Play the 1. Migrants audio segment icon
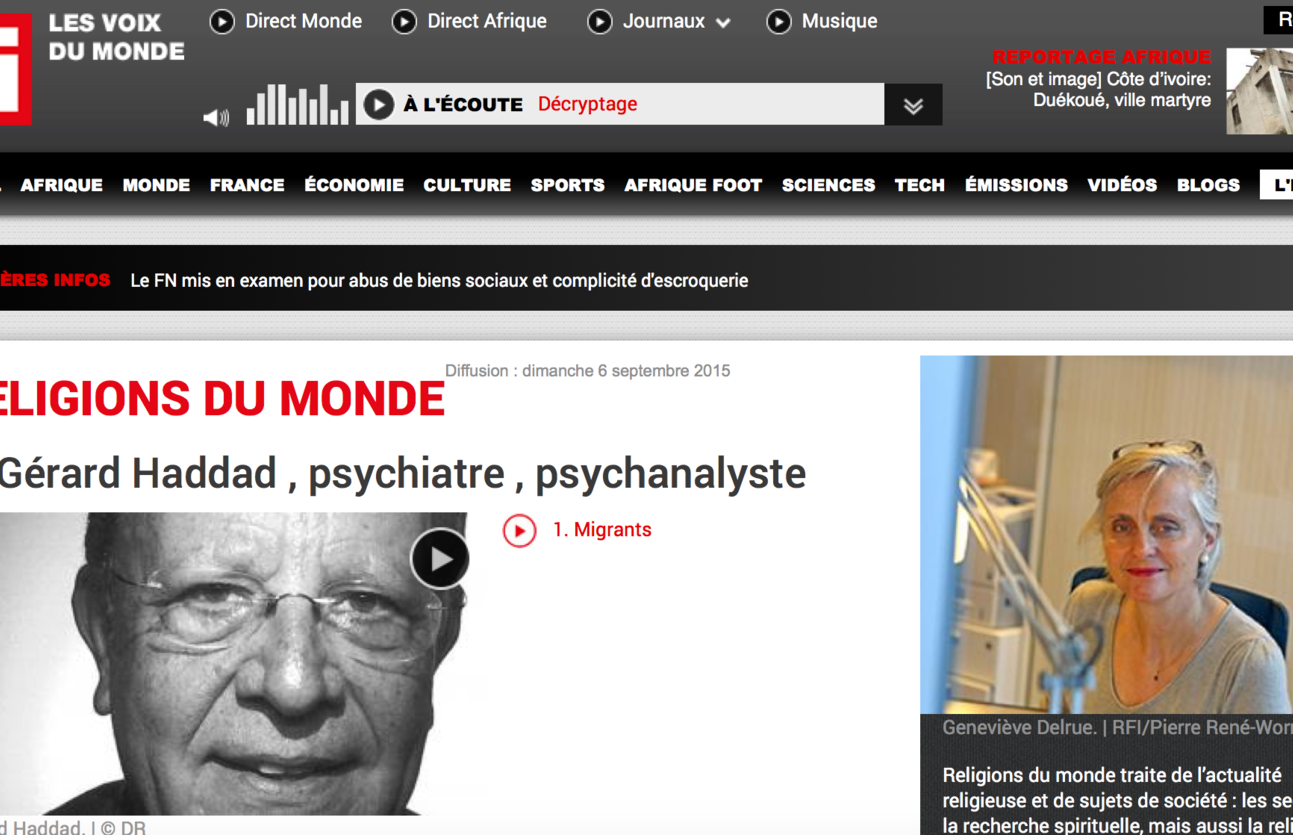 [519, 530]
